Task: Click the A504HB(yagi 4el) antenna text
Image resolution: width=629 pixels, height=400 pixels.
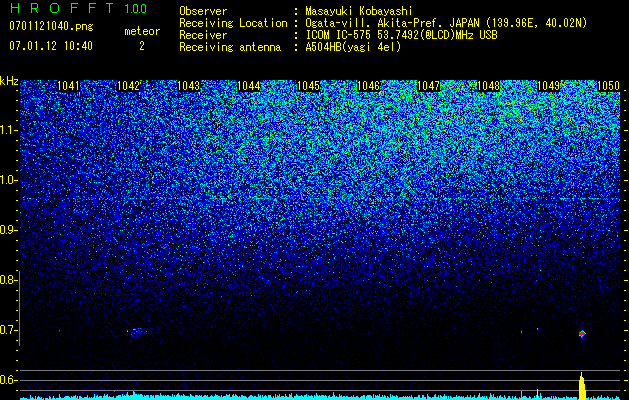Action: (x=353, y=47)
